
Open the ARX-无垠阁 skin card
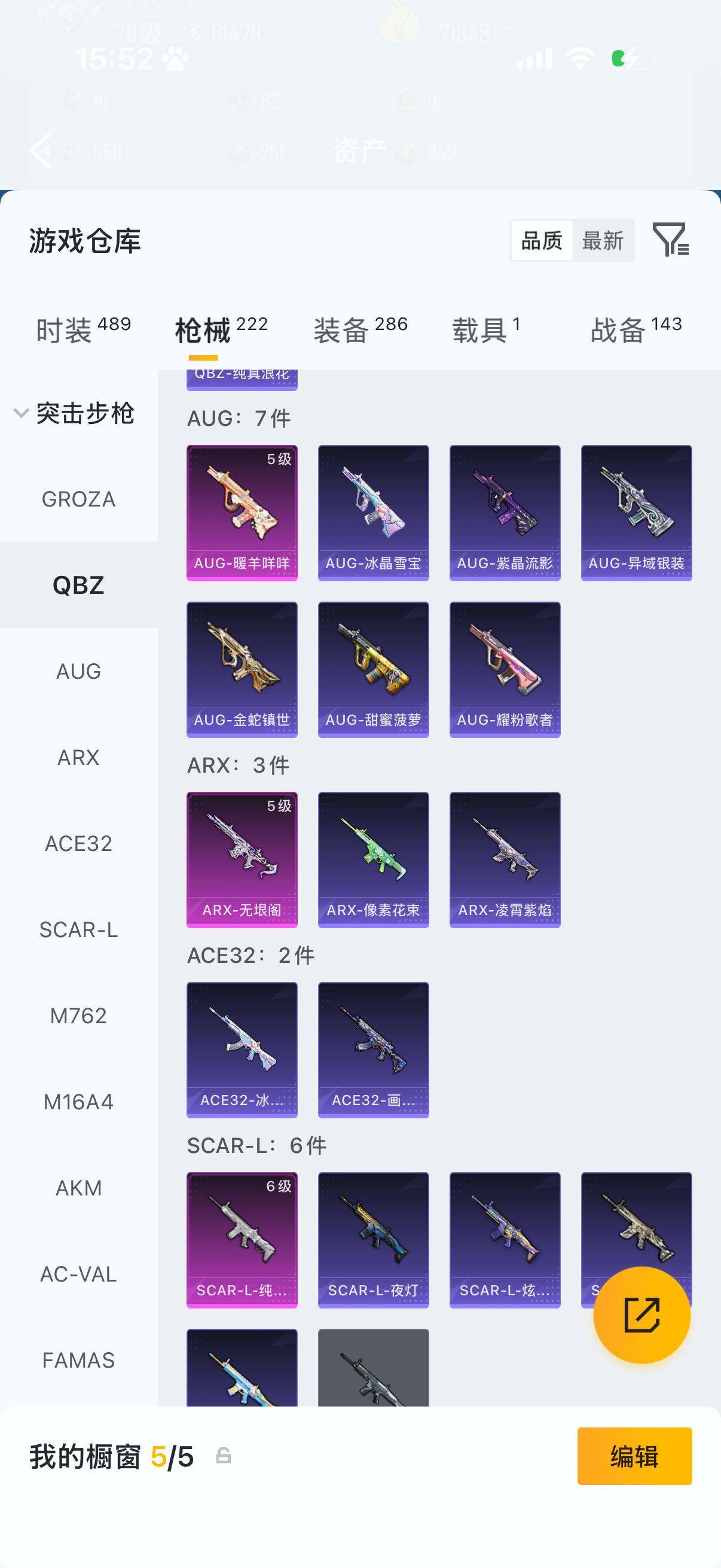tap(242, 859)
